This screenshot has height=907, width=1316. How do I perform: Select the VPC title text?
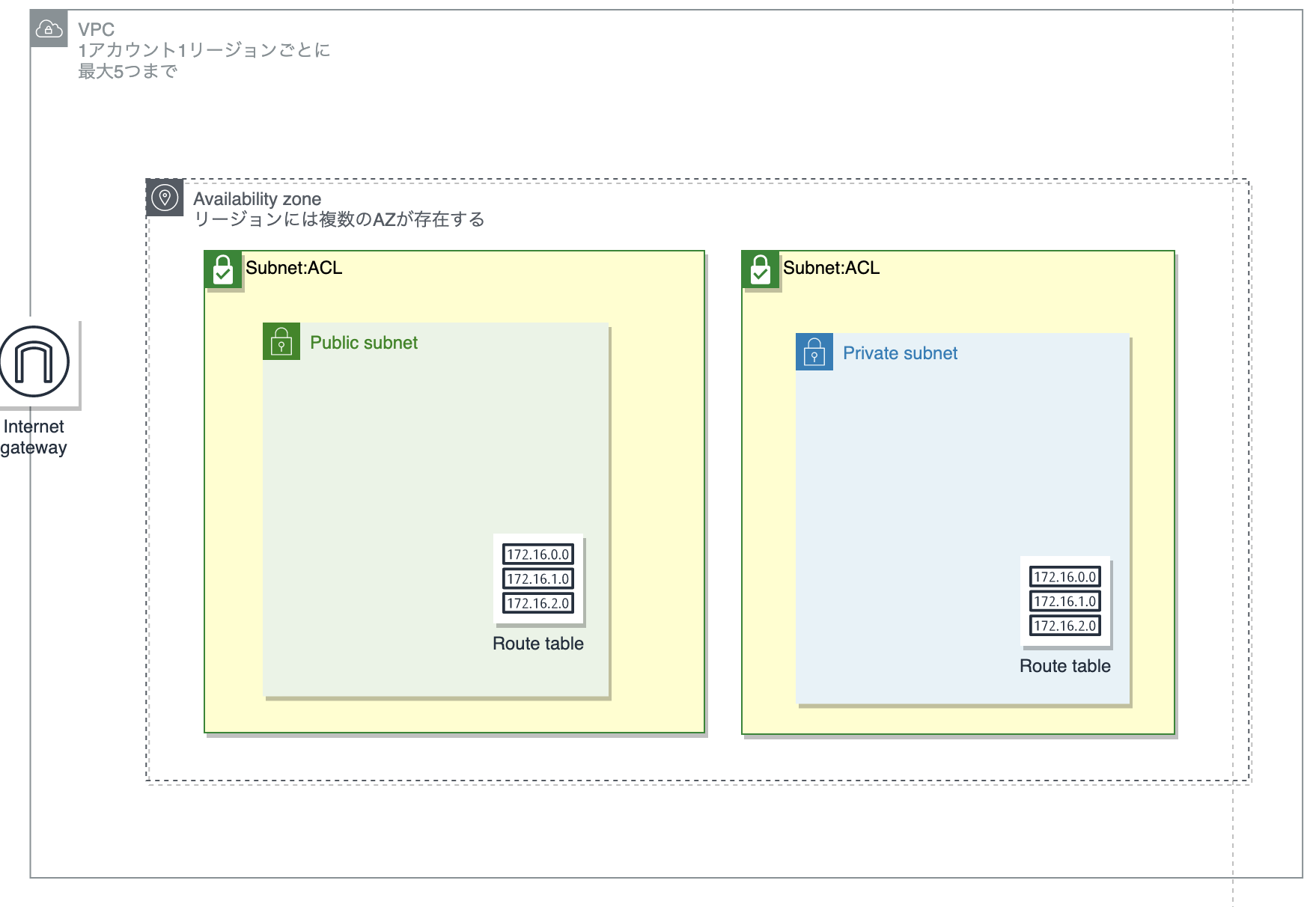(97, 29)
